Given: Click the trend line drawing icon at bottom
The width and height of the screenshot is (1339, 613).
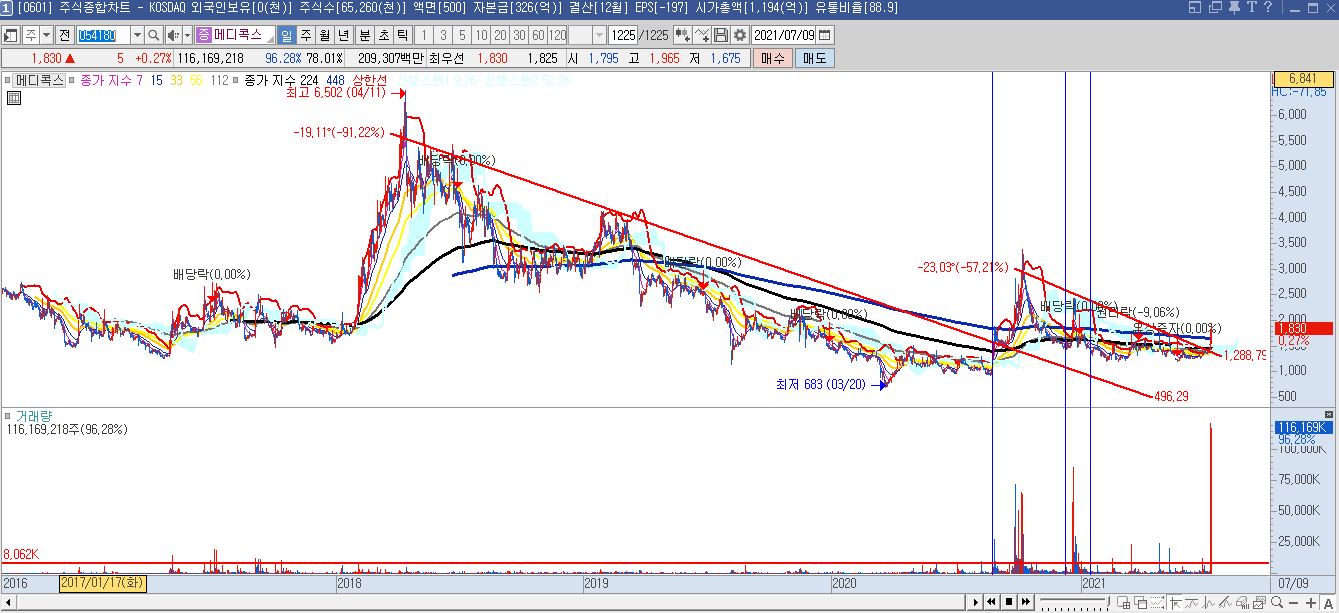Looking at the screenshot, I should click(1225, 602).
